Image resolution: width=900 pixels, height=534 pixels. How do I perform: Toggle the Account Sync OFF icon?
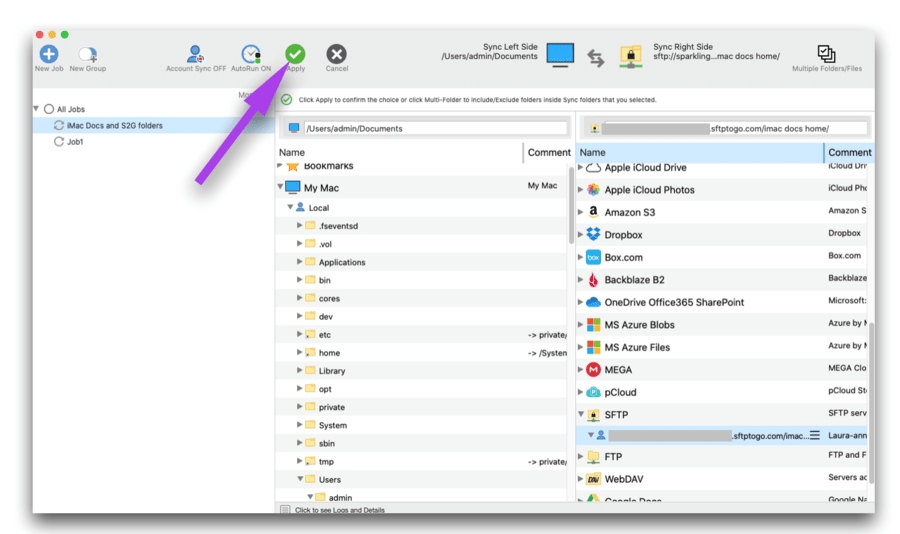[x=195, y=54]
